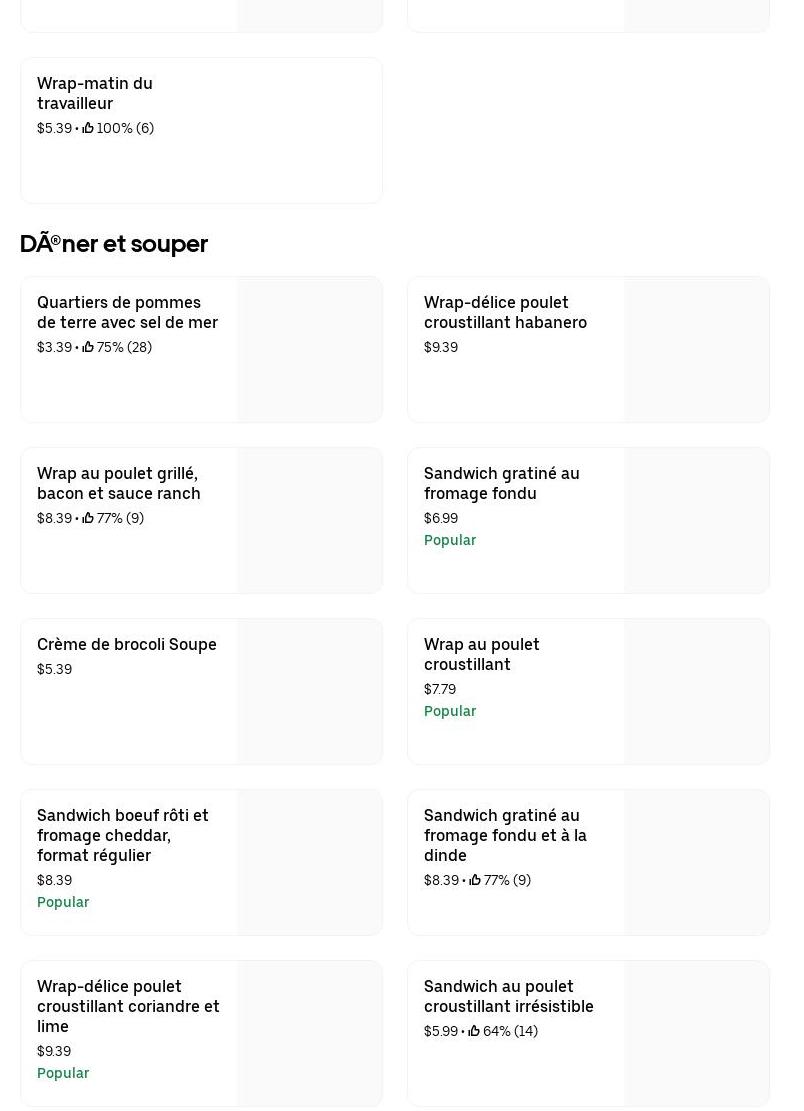This screenshot has width=804, height=1111.
Task: Click the Crème de brocoli Soupe thumbnail
Action: click(309, 691)
